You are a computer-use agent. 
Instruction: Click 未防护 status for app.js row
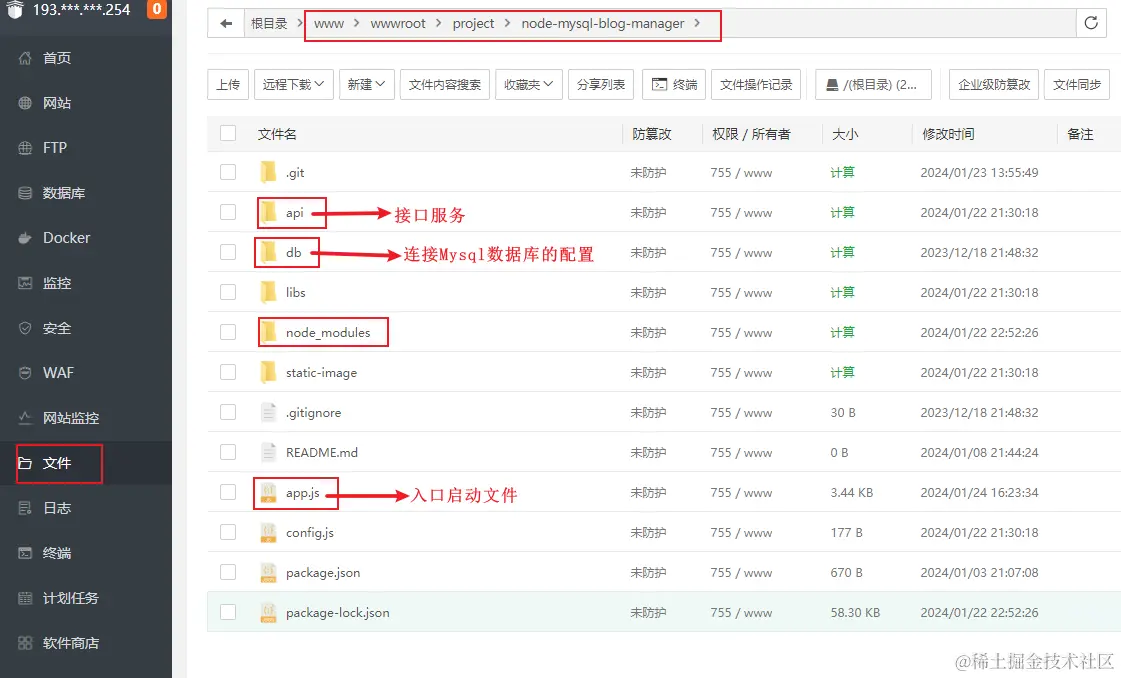648,493
